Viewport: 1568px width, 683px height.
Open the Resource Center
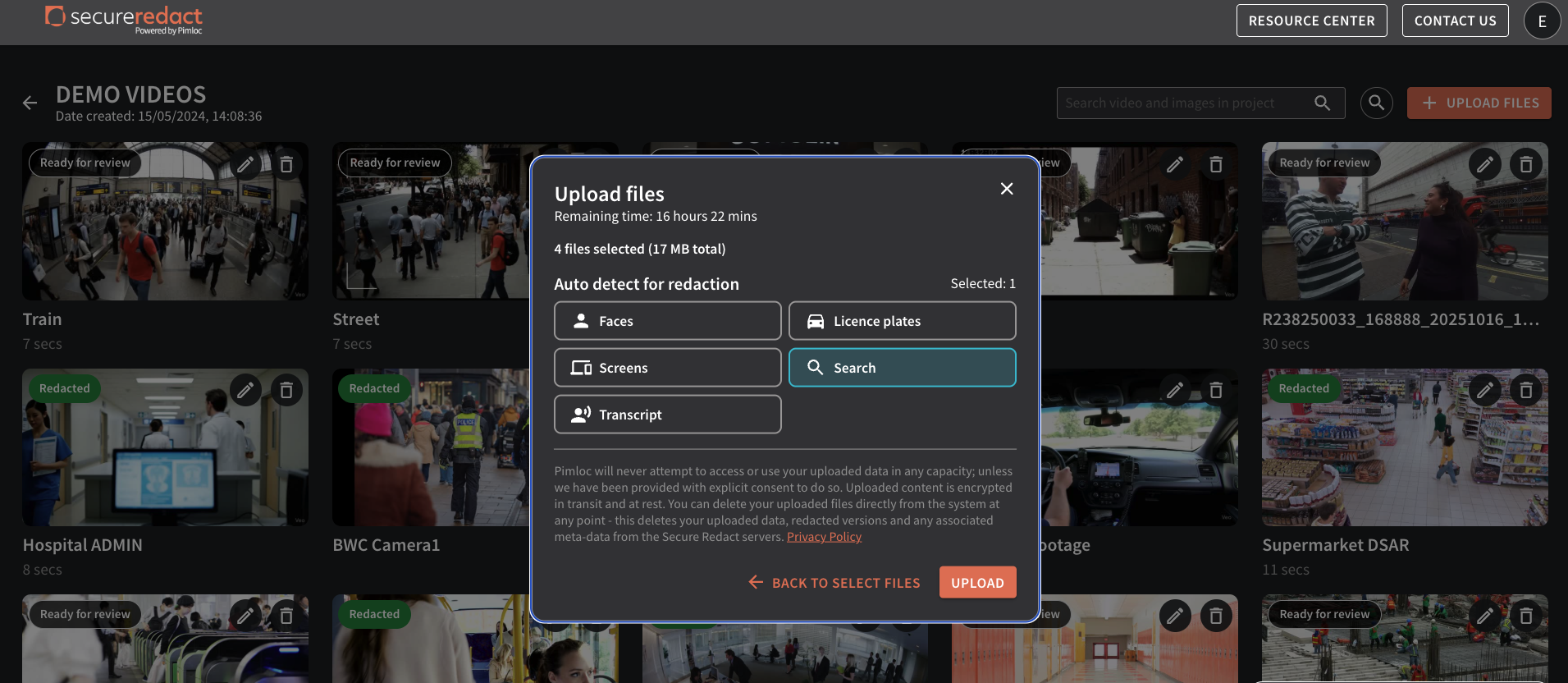click(x=1311, y=21)
